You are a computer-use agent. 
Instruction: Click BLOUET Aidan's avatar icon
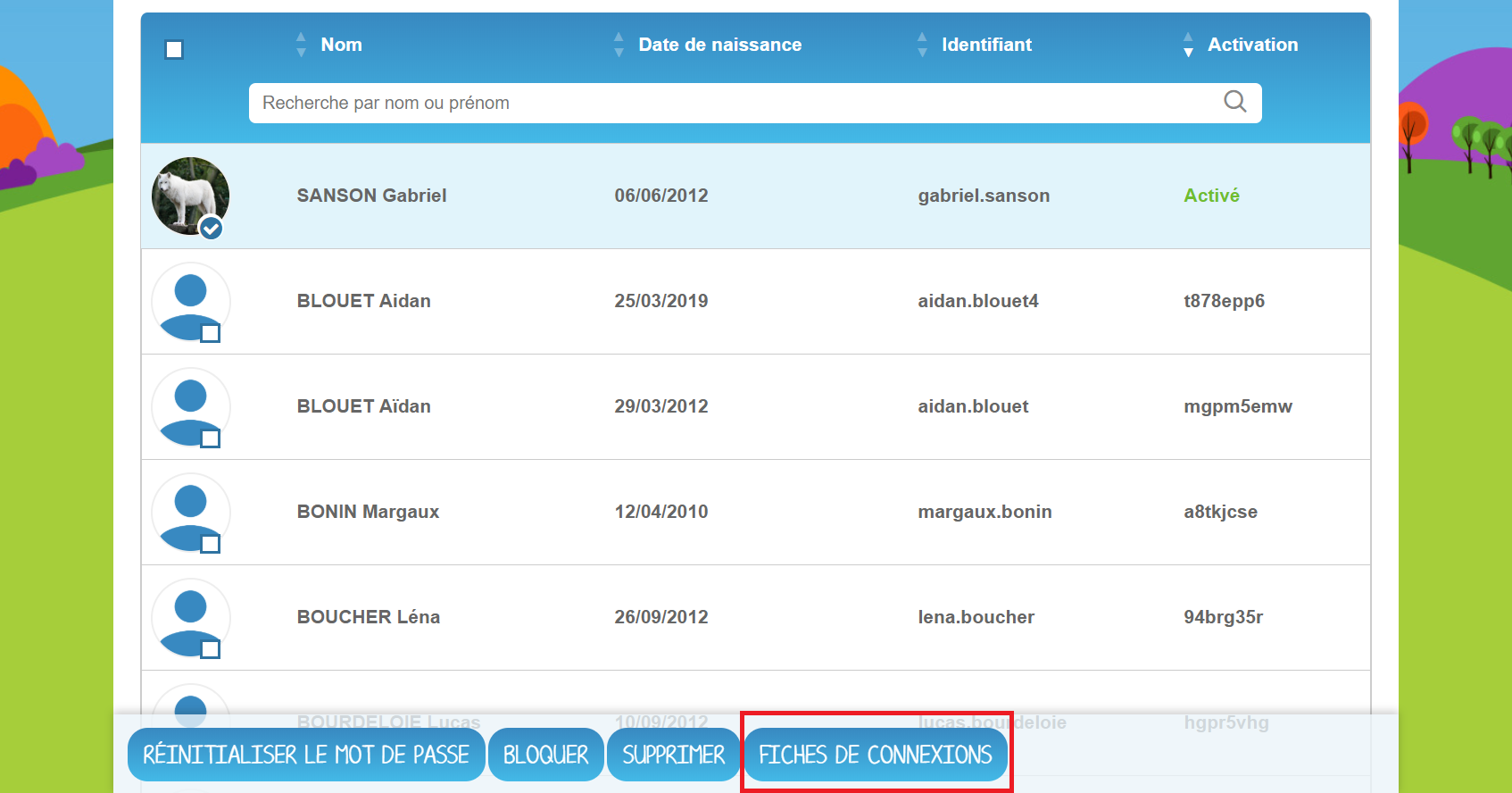188,299
